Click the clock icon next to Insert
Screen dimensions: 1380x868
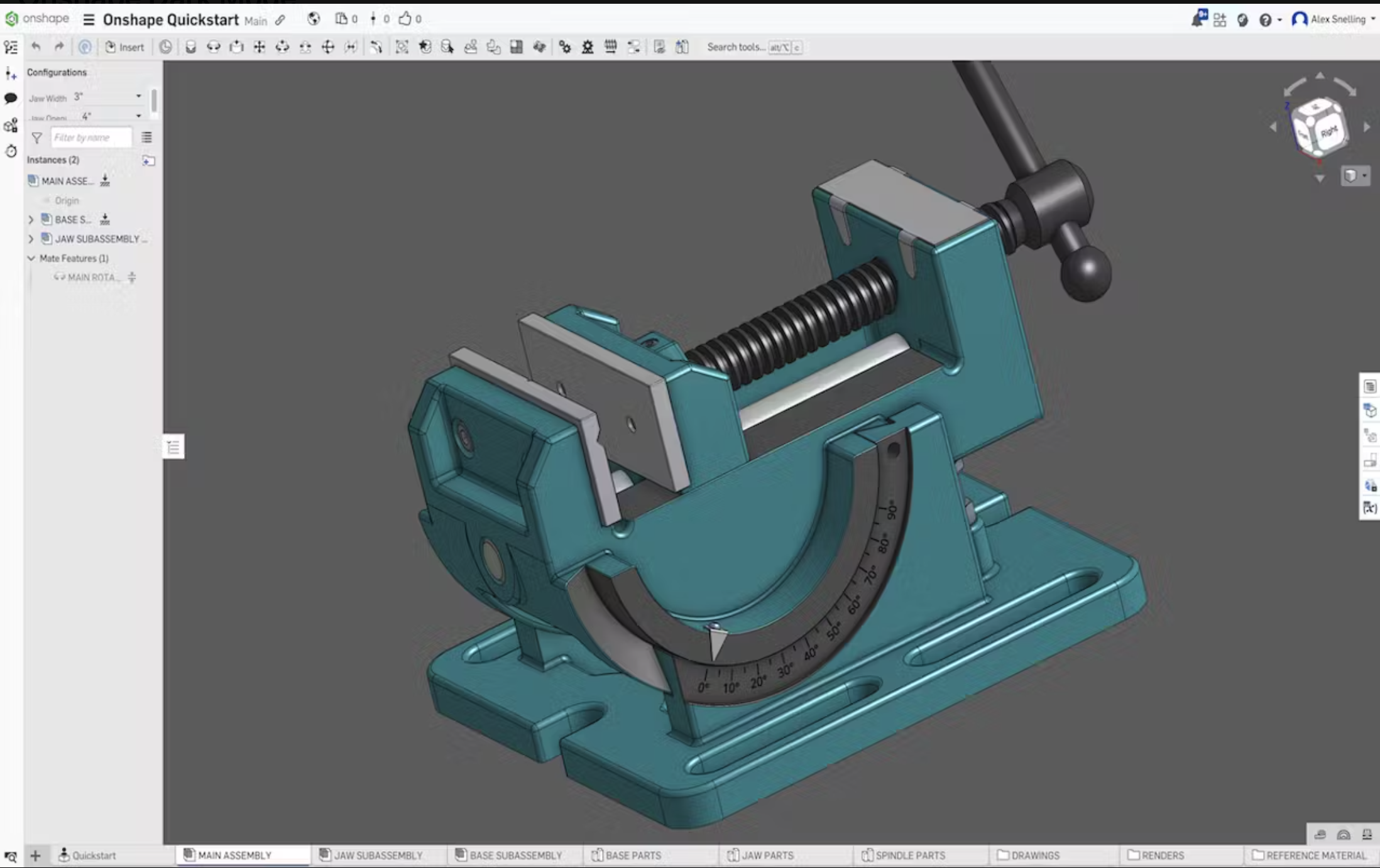(165, 47)
